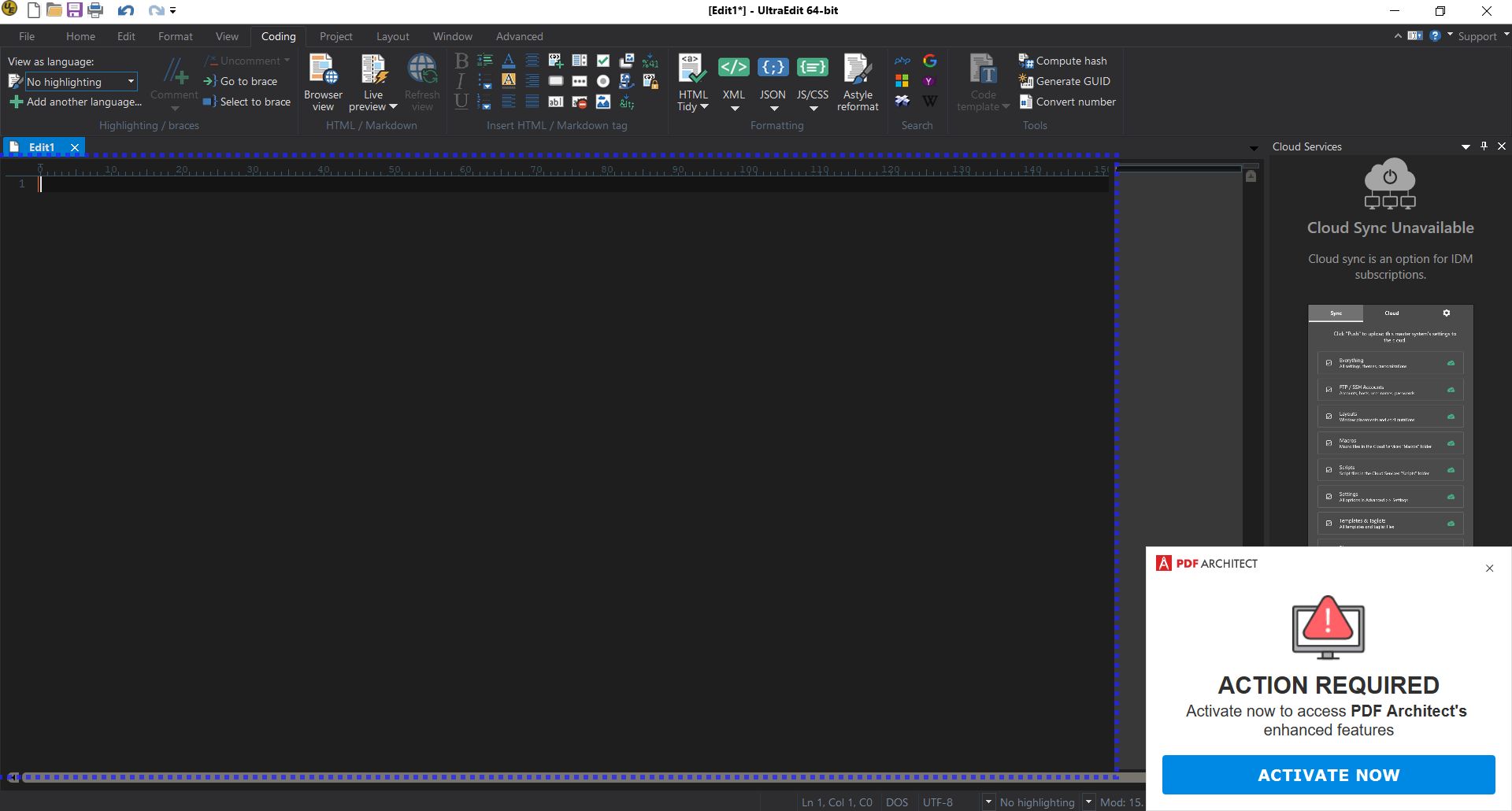Click the DOS line ending in status bar
The image size is (1512, 811).
point(897,802)
